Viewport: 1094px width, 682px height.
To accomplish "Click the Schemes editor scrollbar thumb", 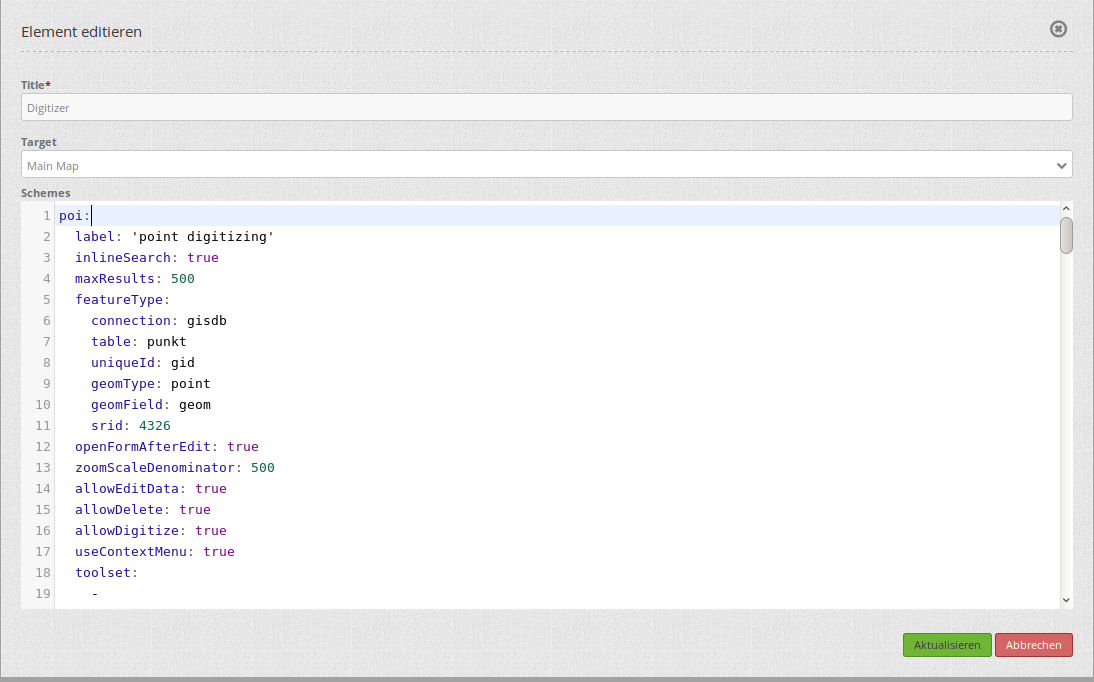I will pos(1066,236).
